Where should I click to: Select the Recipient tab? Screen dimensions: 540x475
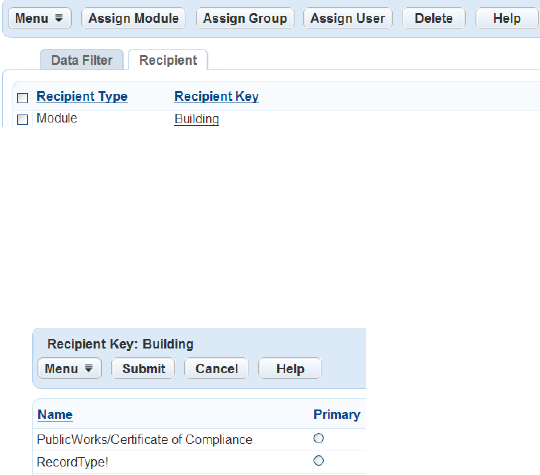(x=168, y=60)
